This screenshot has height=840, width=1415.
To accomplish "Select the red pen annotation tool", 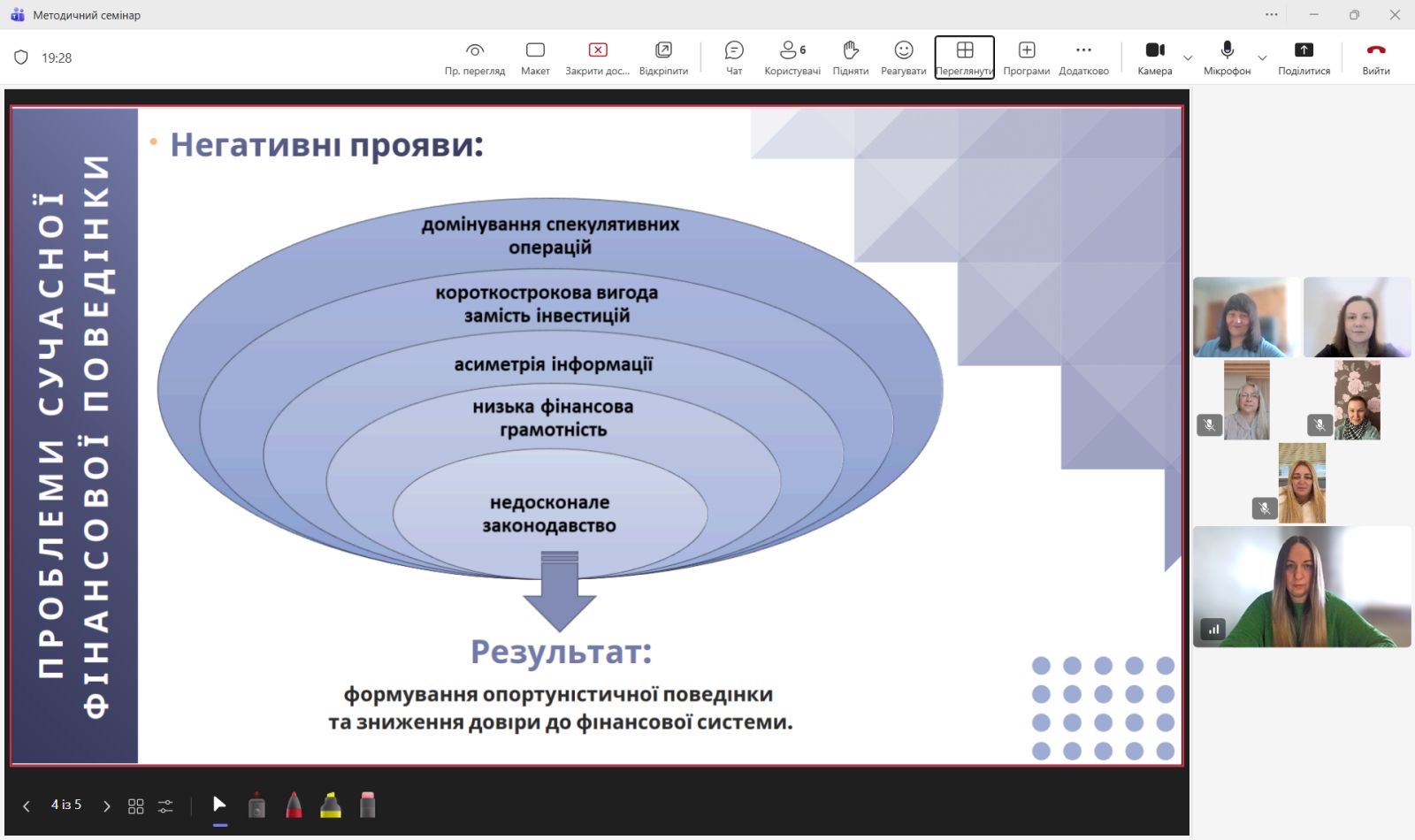I will (294, 806).
